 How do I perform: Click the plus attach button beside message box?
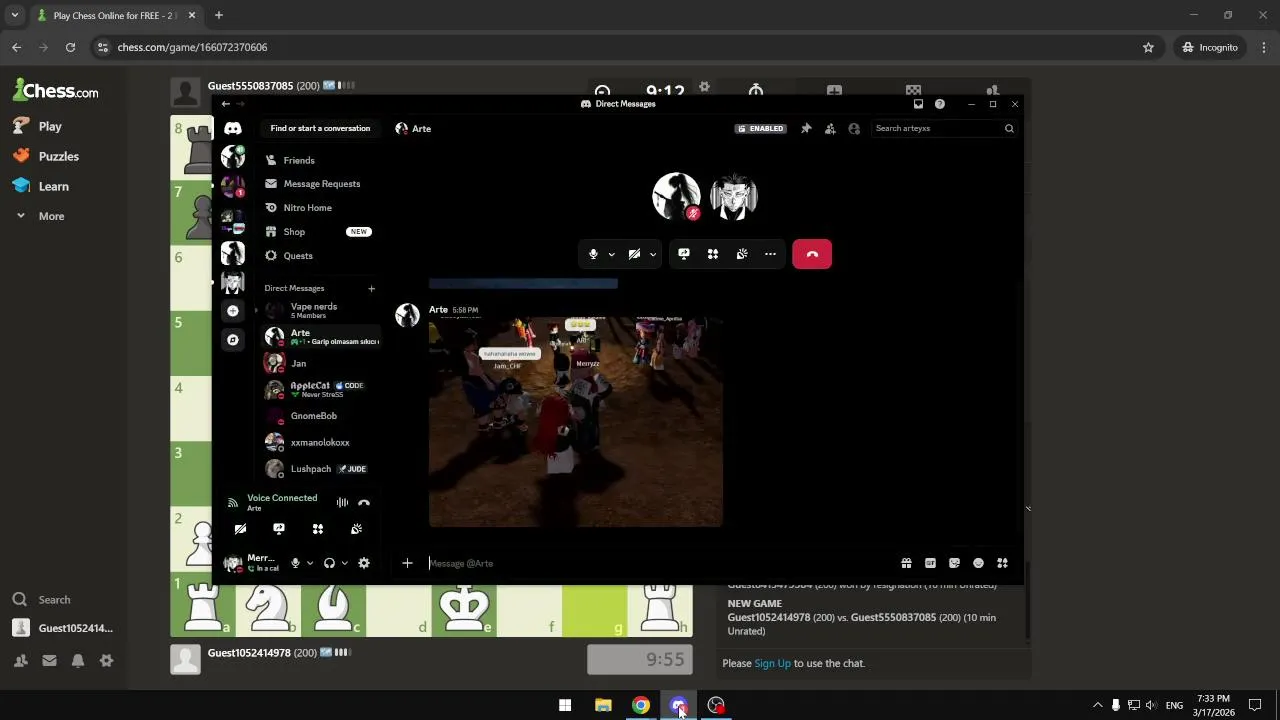click(407, 563)
